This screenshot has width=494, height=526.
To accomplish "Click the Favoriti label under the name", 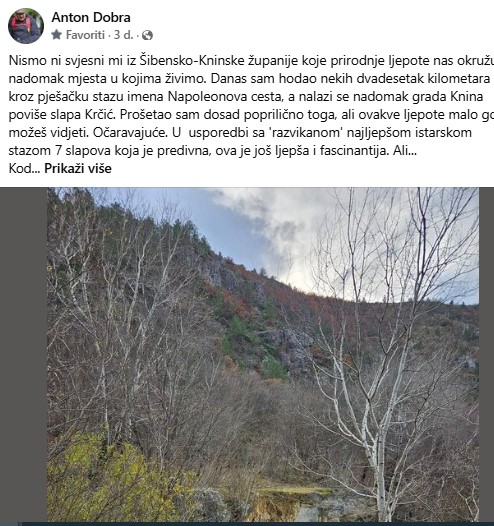I will 85,35.
